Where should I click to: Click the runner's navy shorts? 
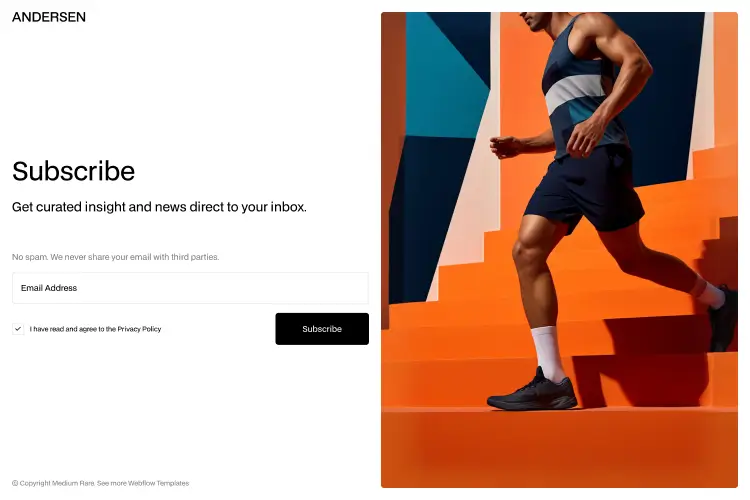pyautogui.click(x=586, y=189)
